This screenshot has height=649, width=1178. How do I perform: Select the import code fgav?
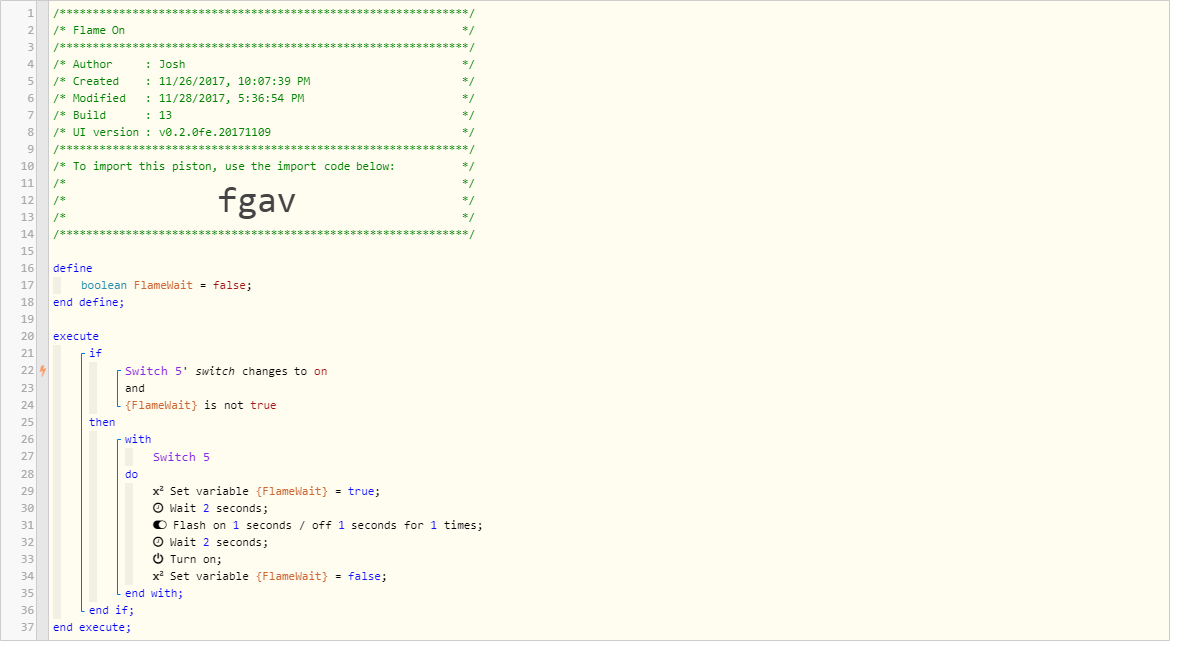click(x=257, y=201)
